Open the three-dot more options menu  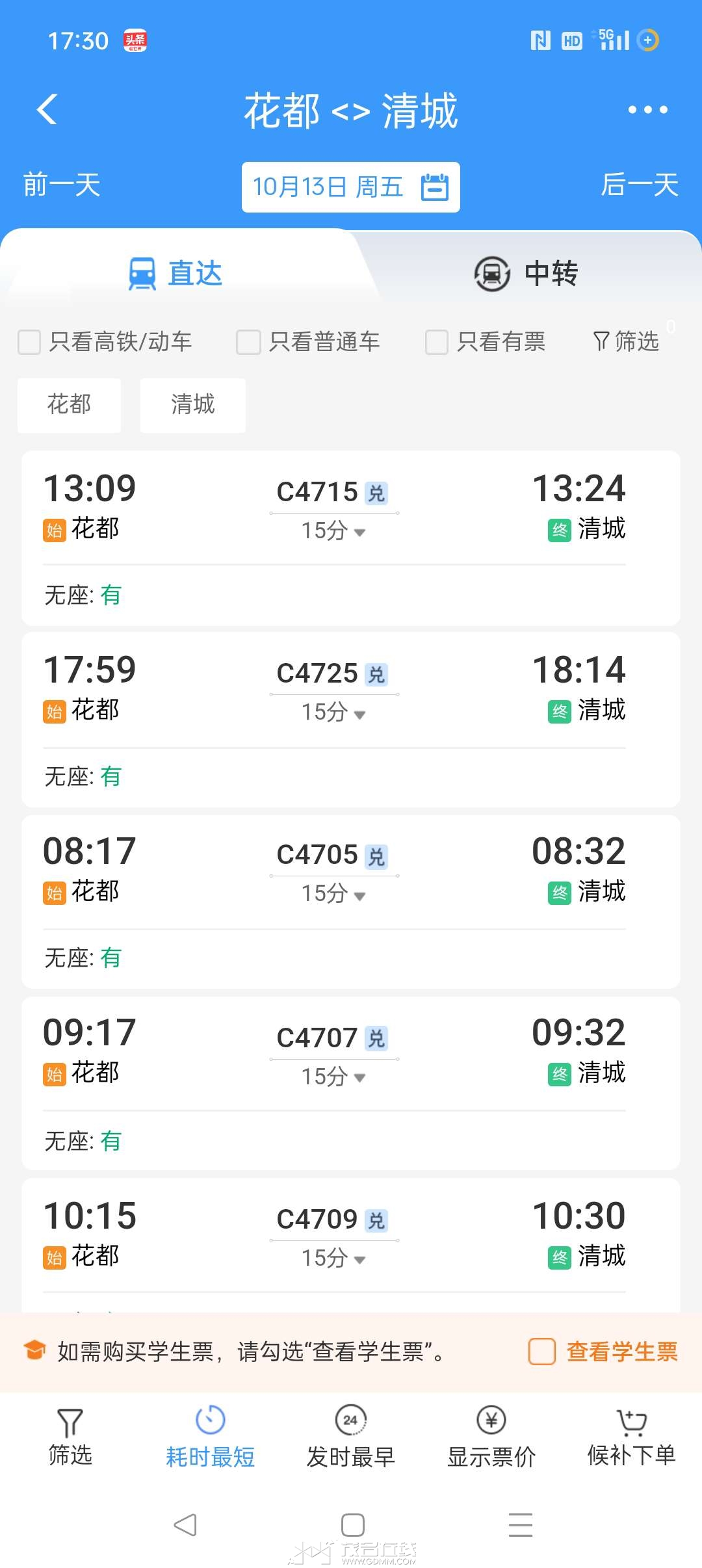click(x=647, y=110)
